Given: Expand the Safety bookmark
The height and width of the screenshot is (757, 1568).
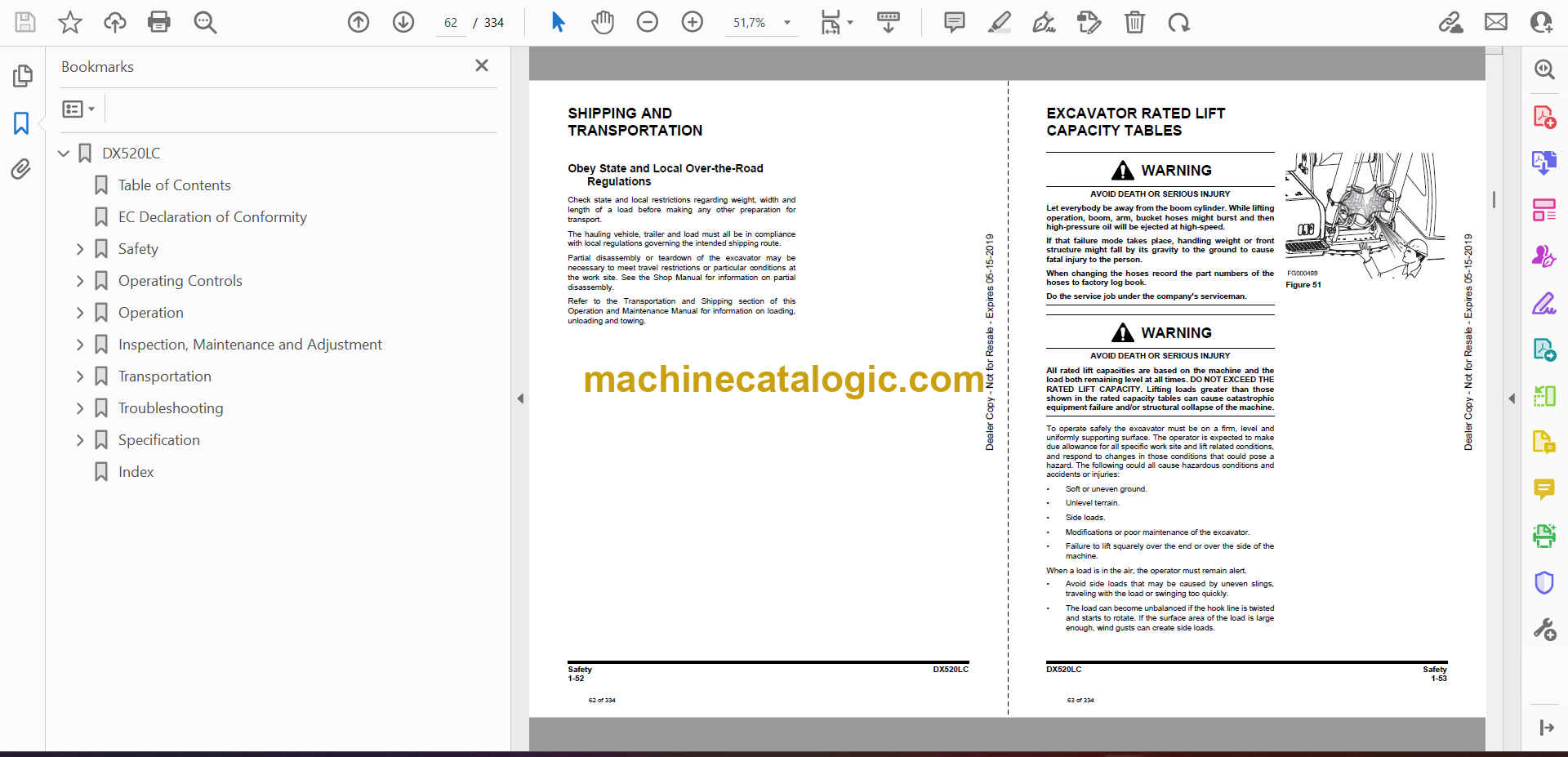Looking at the screenshot, I should tap(80, 249).
